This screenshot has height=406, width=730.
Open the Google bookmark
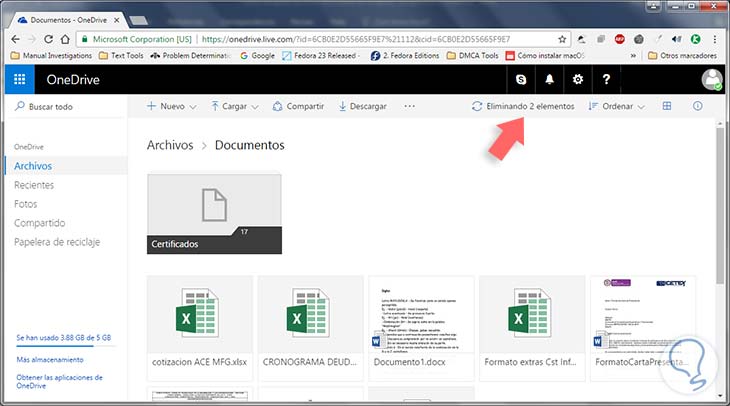[x=257, y=55]
